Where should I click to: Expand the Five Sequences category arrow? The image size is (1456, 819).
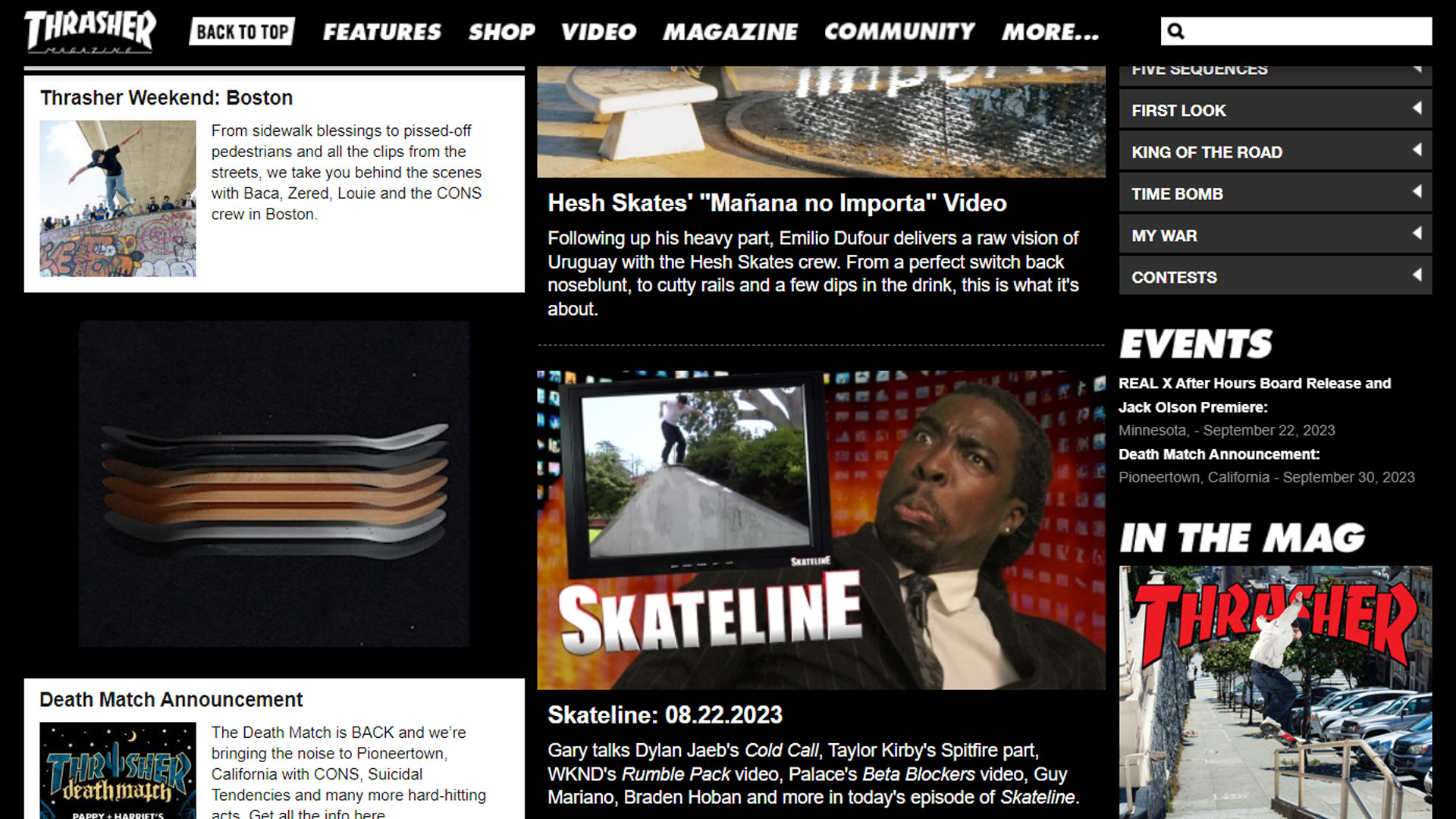tap(1417, 70)
